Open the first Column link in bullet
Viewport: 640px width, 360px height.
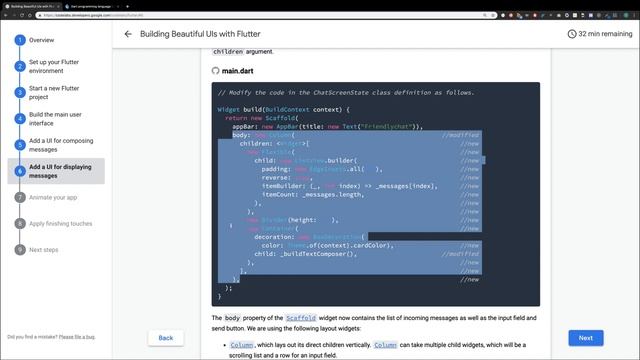tap(242, 345)
